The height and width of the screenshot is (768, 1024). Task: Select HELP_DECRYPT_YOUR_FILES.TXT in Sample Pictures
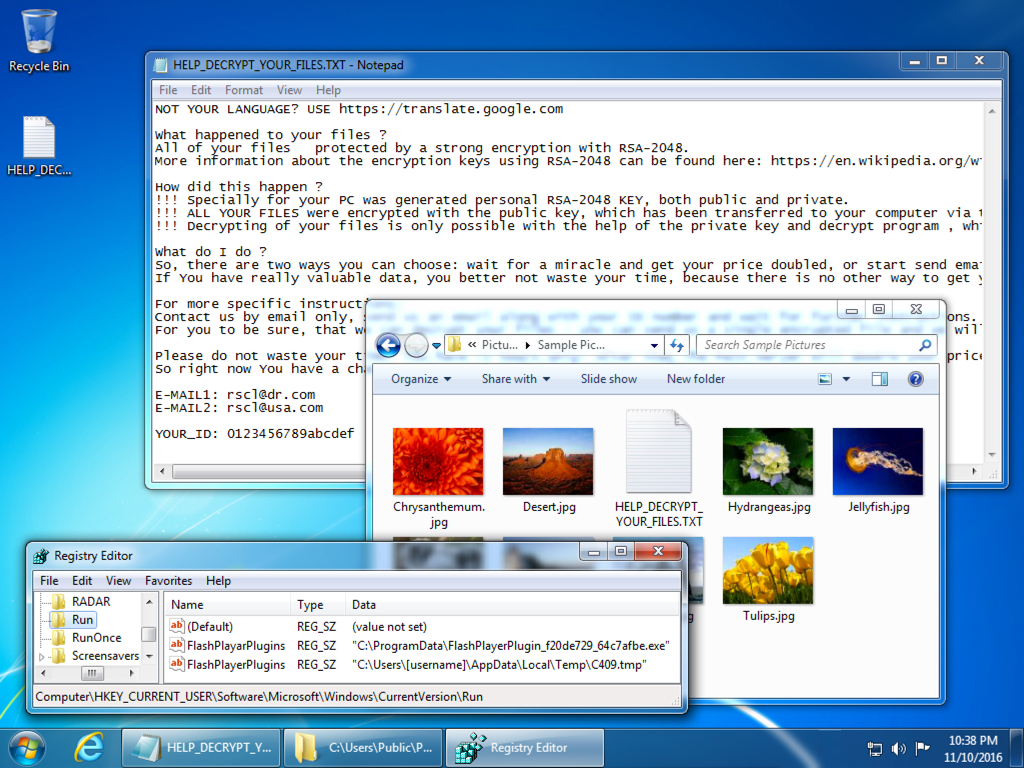658,468
